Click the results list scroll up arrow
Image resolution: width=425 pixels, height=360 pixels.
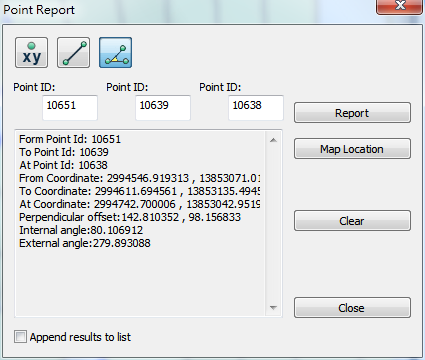pos(273,140)
